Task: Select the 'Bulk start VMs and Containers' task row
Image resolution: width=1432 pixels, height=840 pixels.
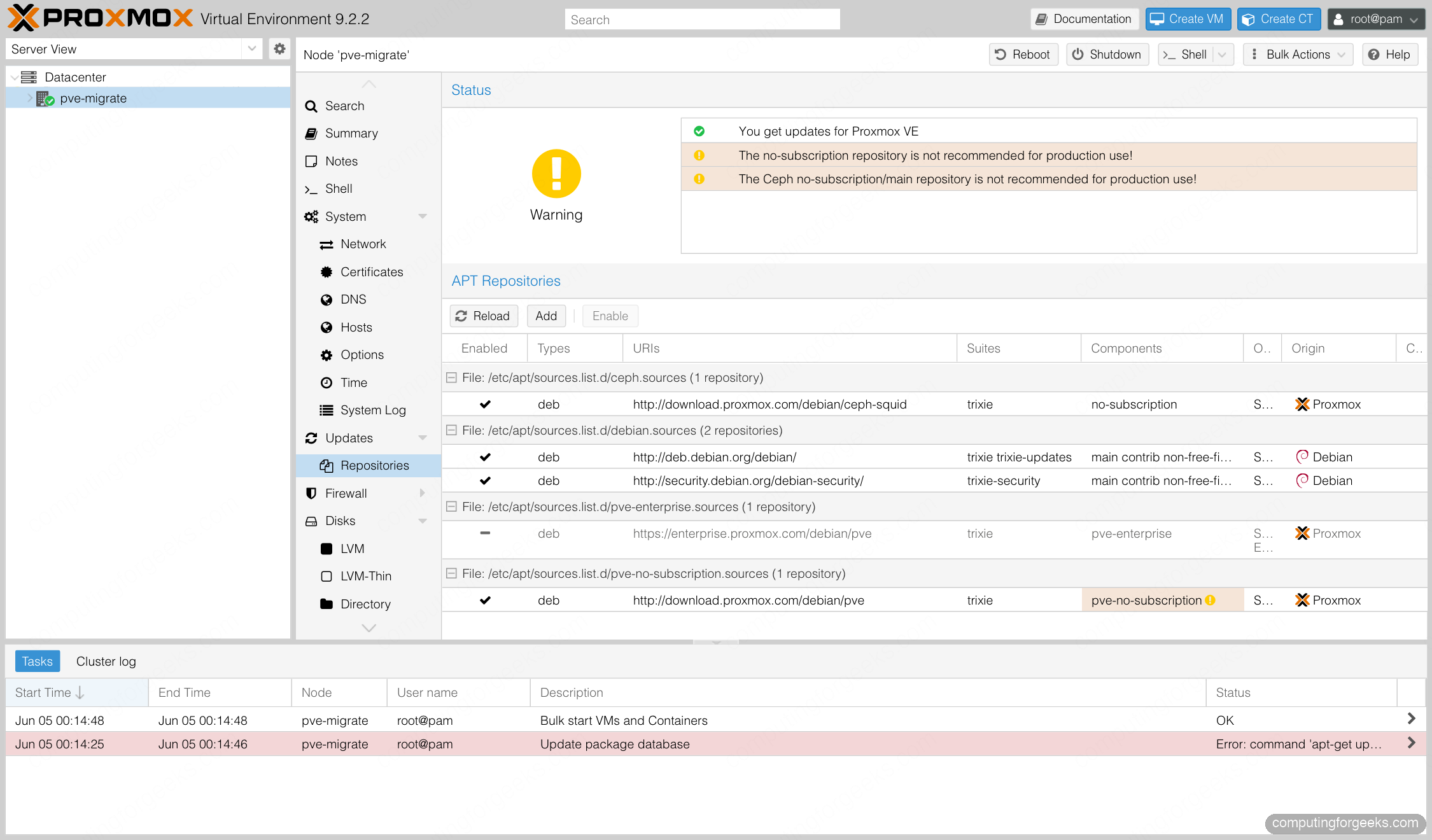Action: (x=715, y=720)
